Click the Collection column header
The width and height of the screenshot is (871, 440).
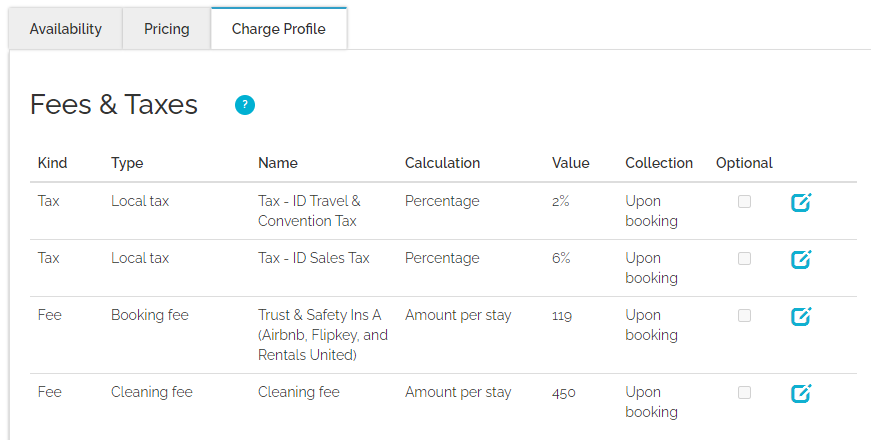(x=659, y=163)
